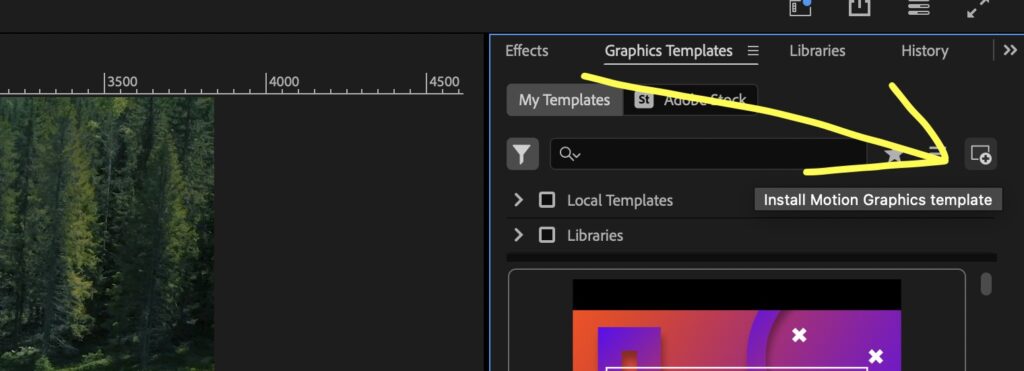Click the 3500 mark on the ruler
Screen dimensions: 1024x371
click(121, 82)
